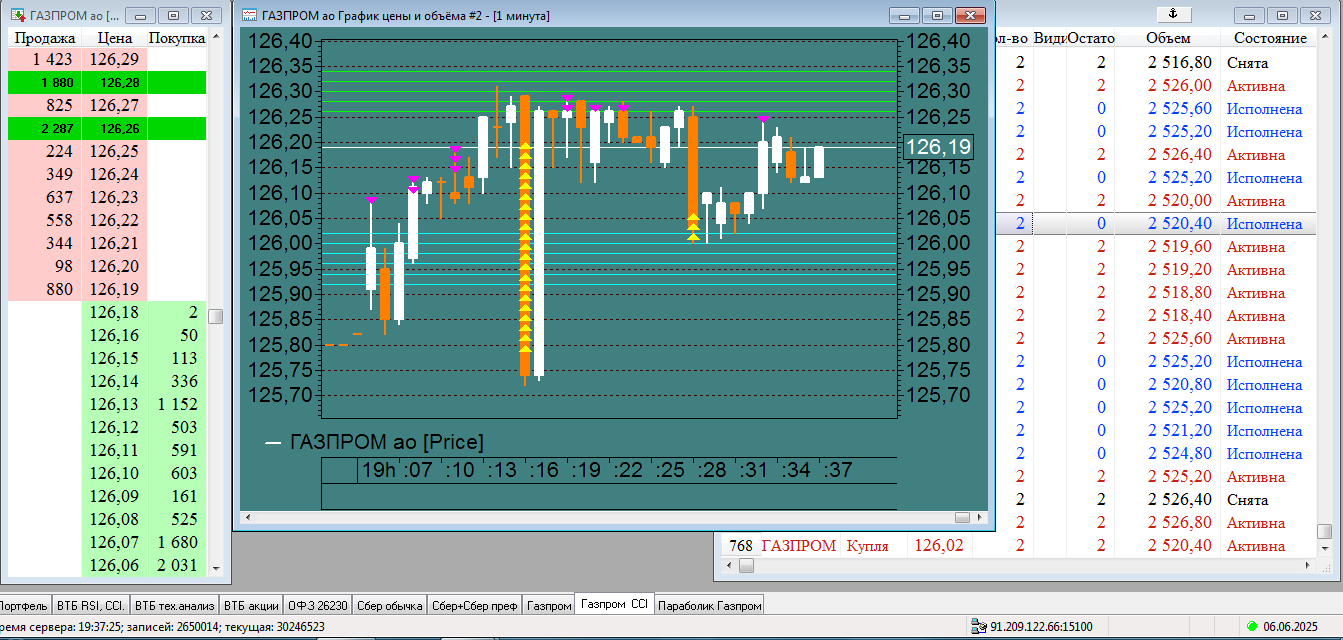Click the Цена column header in order book

(x=115, y=38)
